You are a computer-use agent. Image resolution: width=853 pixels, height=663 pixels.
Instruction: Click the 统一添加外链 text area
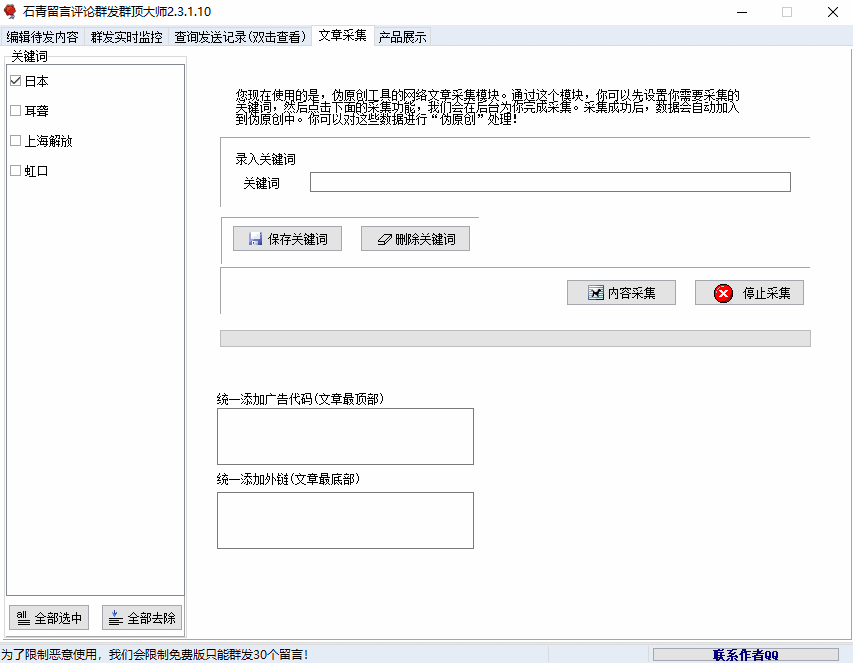coord(345,520)
